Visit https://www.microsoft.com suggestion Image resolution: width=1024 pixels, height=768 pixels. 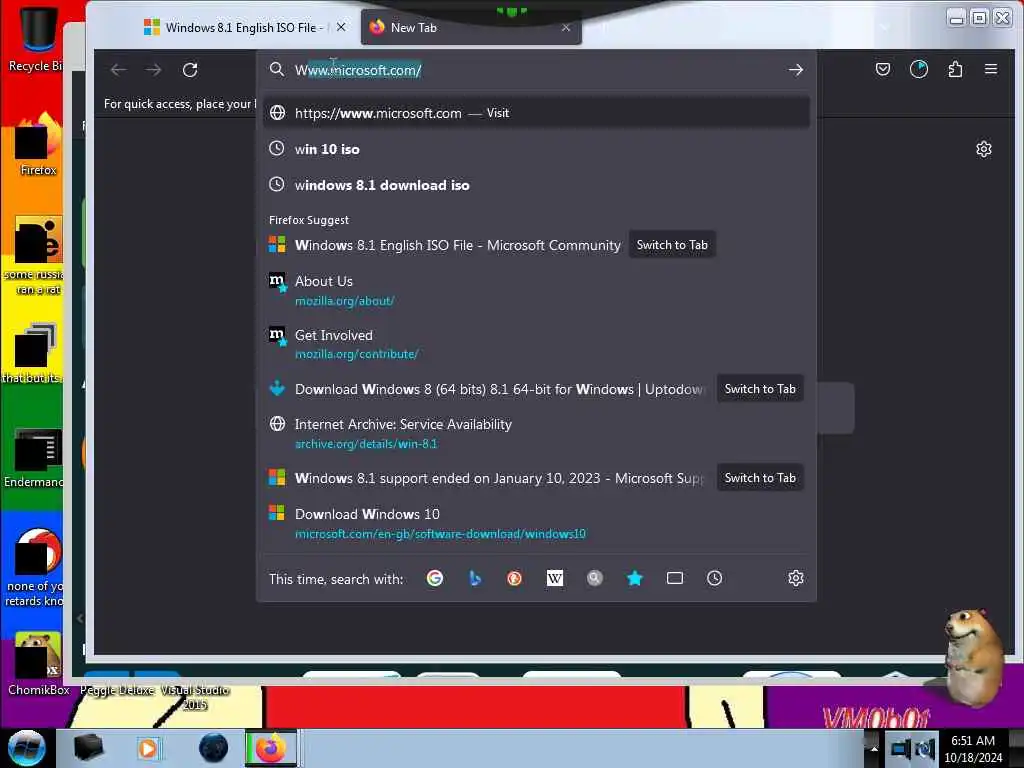click(x=536, y=113)
